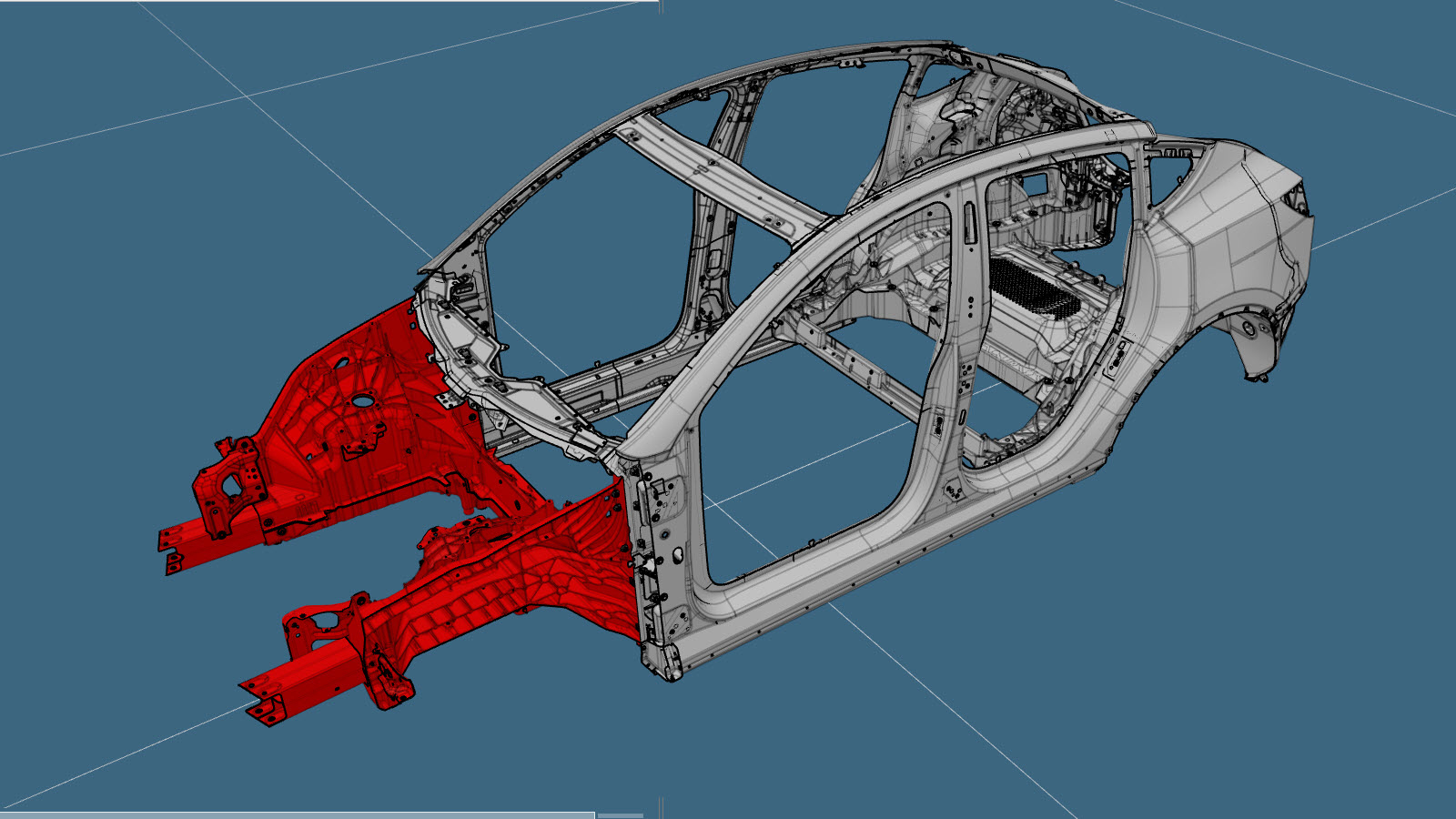1456x819 pixels.
Task: Click the white strip along the top edge
Action: pos(328,2)
